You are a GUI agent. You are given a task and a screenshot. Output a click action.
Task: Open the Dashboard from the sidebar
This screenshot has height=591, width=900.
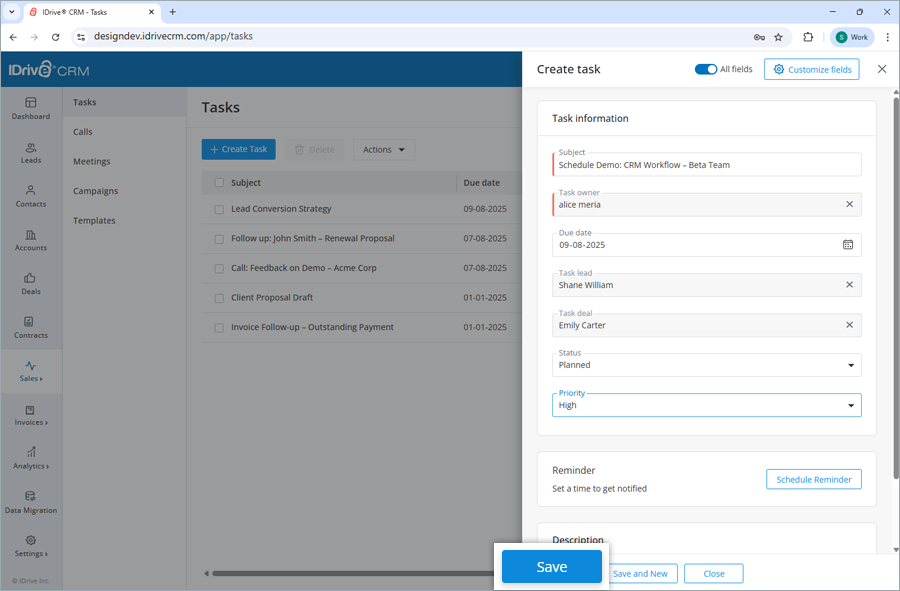point(31,110)
